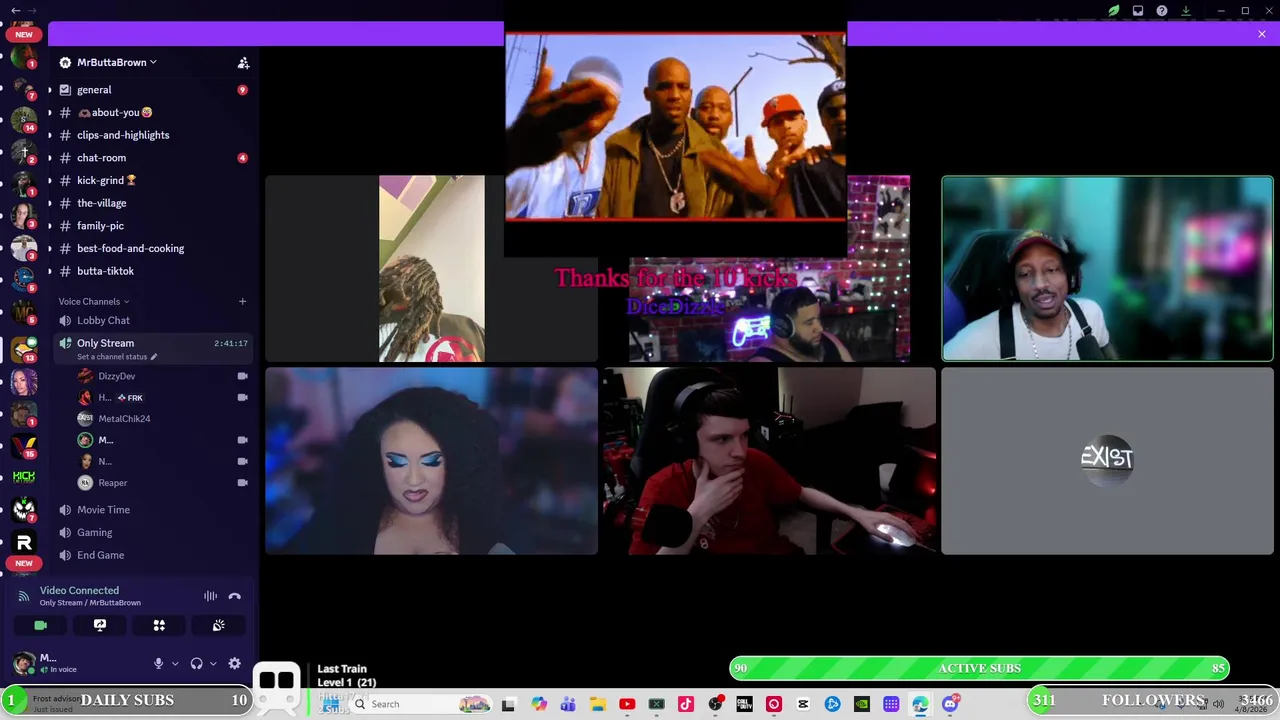Viewport: 1280px width, 720px height.
Task: Open YouTube from the taskbar
Action: coord(627,704)
